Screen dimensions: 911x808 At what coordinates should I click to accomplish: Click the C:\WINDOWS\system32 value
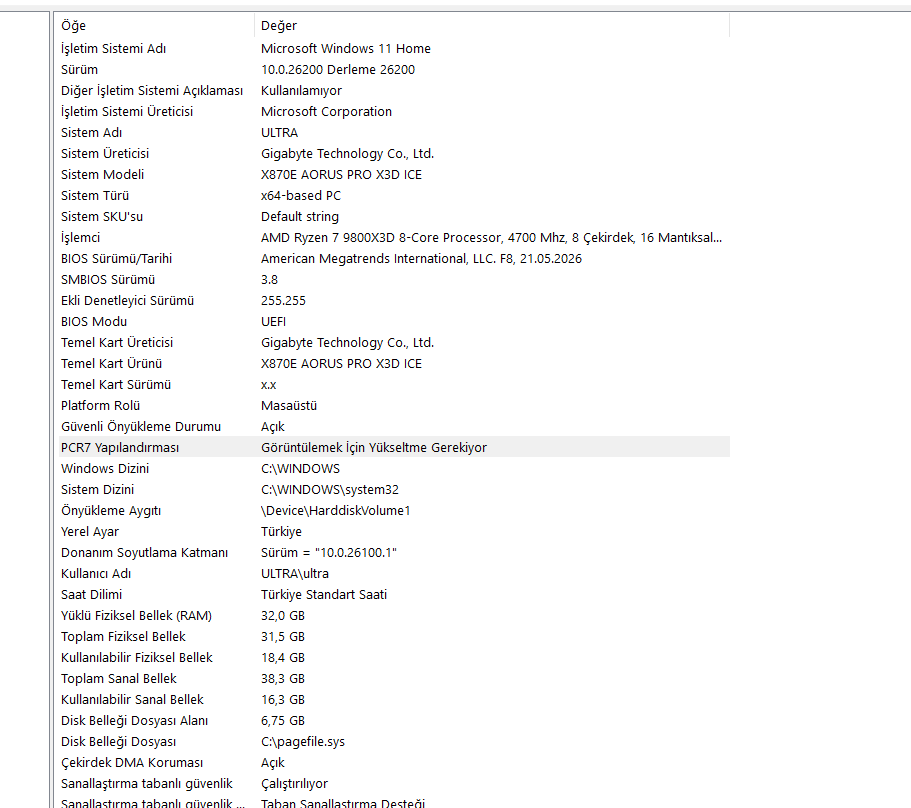pos(329,490)
